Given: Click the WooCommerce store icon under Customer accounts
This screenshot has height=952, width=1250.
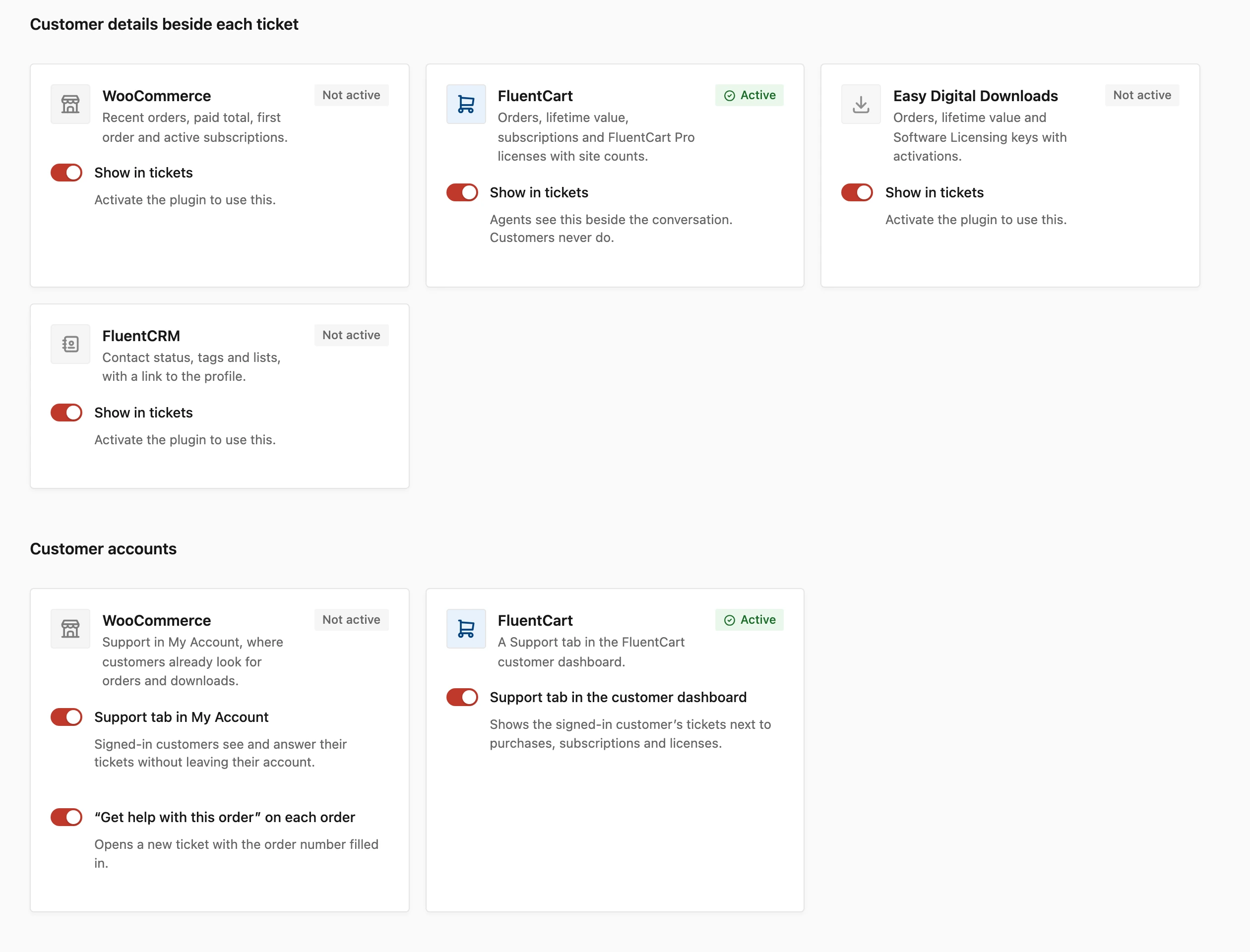Looking at the screenshot, I should pos(70,629).
